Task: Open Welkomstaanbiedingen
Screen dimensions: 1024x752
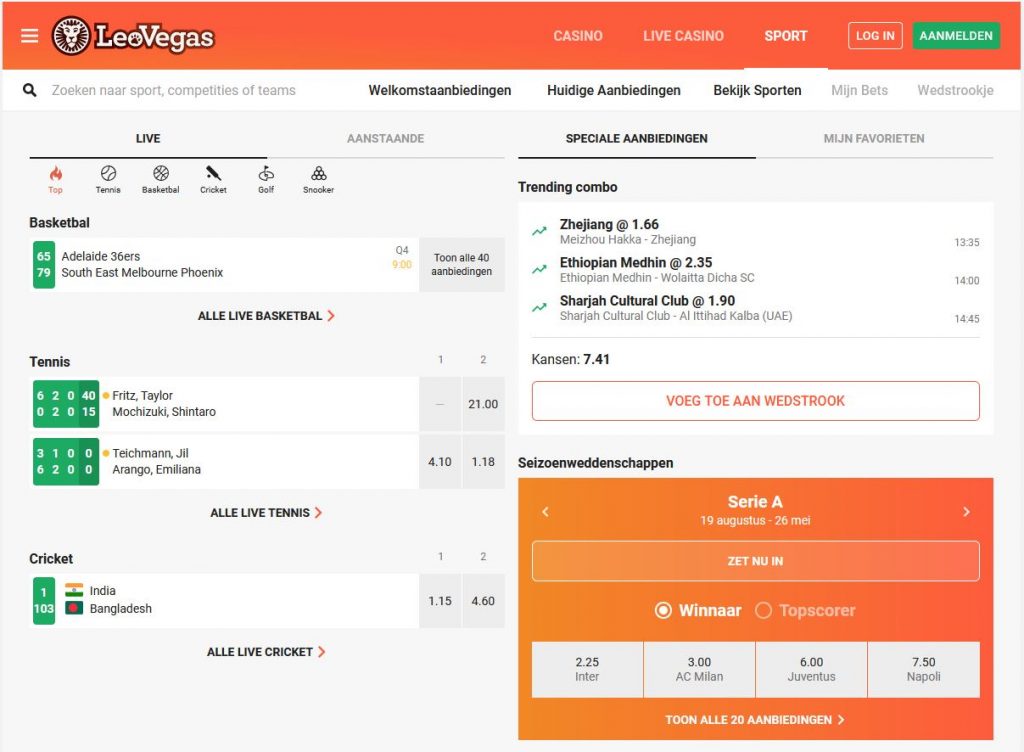Action: click(440, 90)
